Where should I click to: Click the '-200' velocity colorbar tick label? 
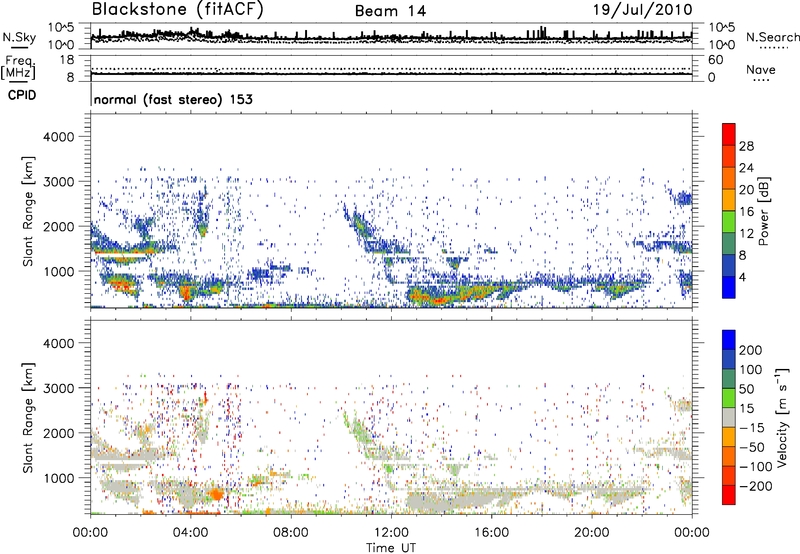click(x=755, y=486)
